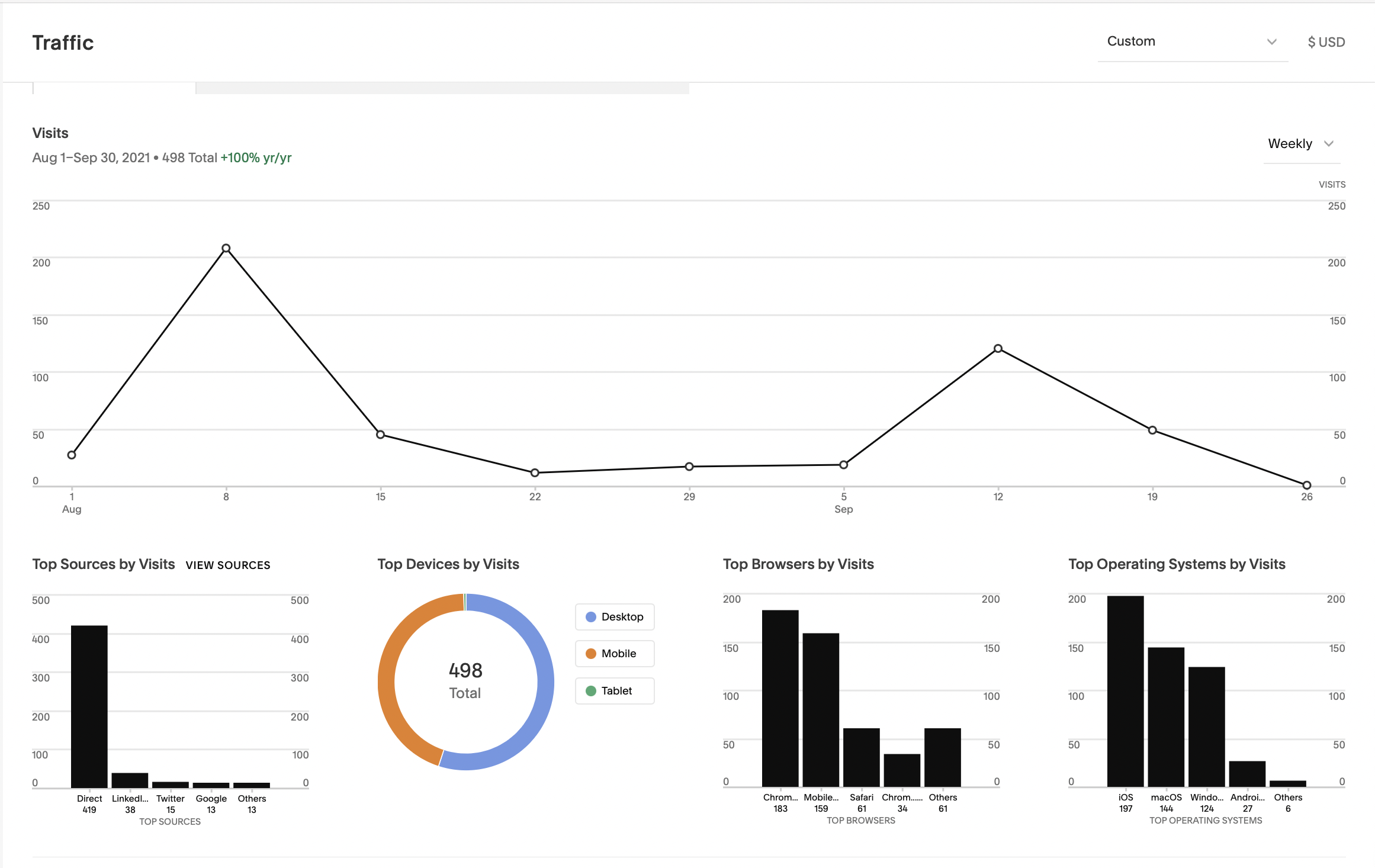
Task: Click the iOS operating system bar
Action: 1125,691
